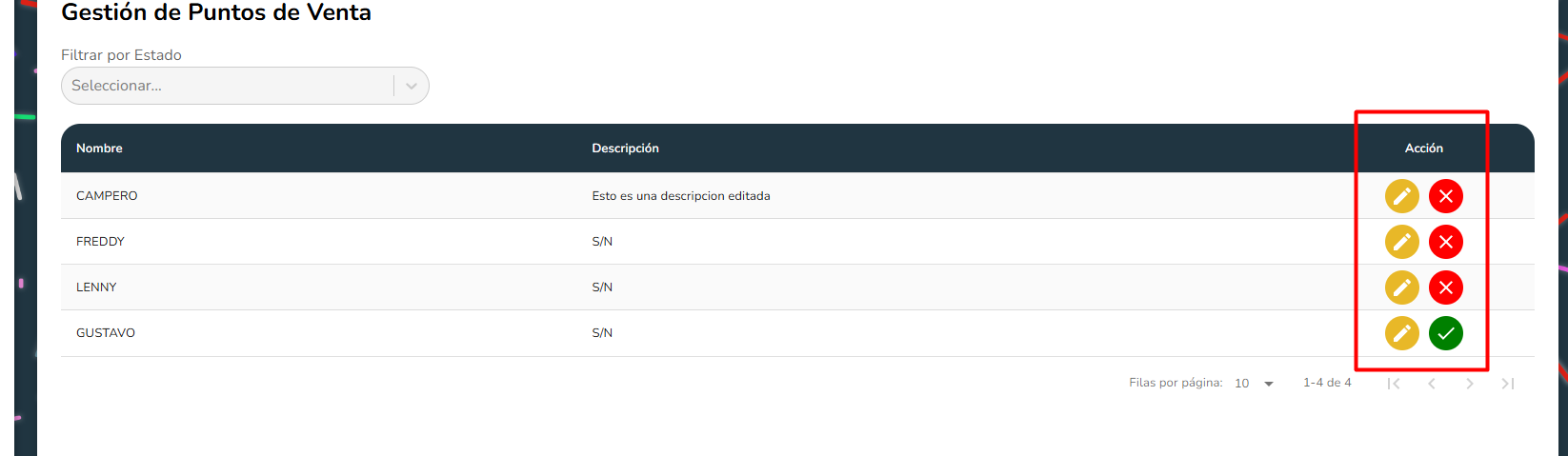
Task: Open the Filtrar por Estado dropdown
Action: (229, 86)
